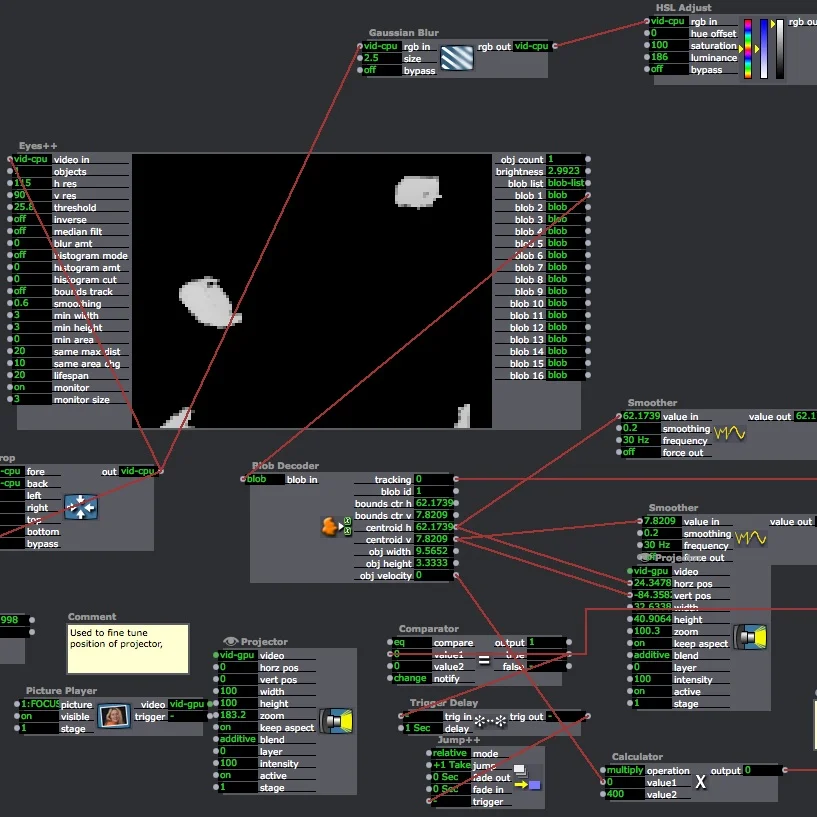Click the Eyes++ monitor video preview
The image size is (817, 817).
click(x=312, y=291)
